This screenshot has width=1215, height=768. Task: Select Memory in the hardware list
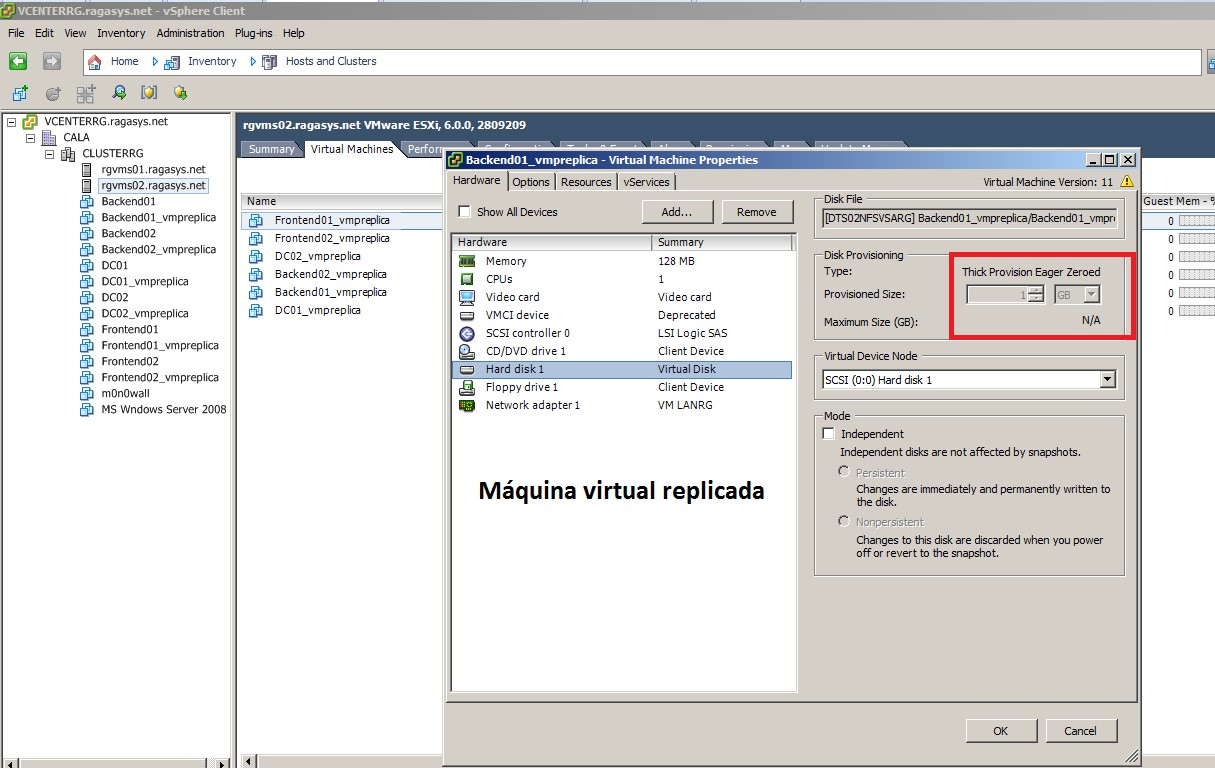point(622,261)
